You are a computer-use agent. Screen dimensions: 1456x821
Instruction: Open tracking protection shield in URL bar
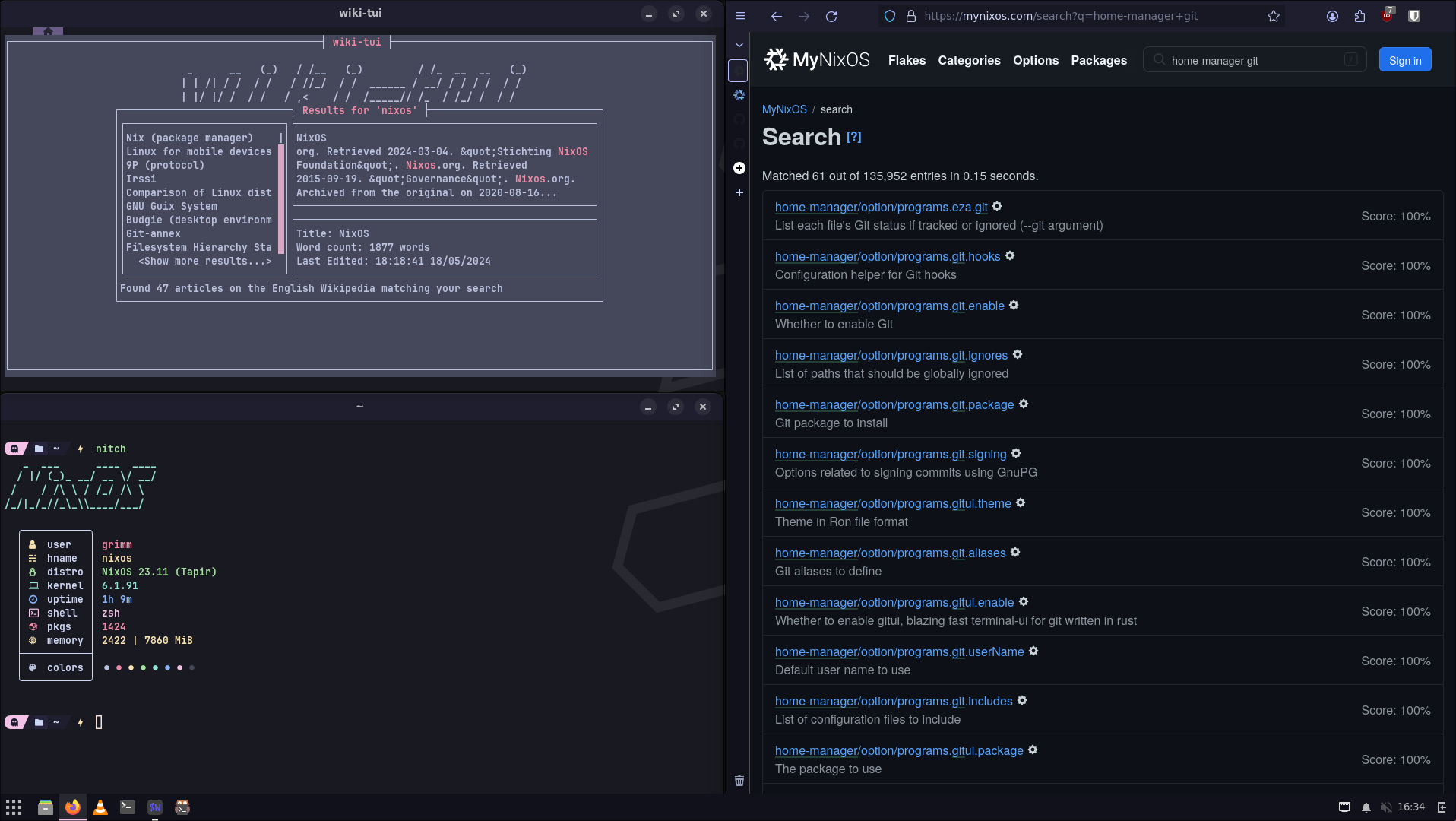pos(890,16)
